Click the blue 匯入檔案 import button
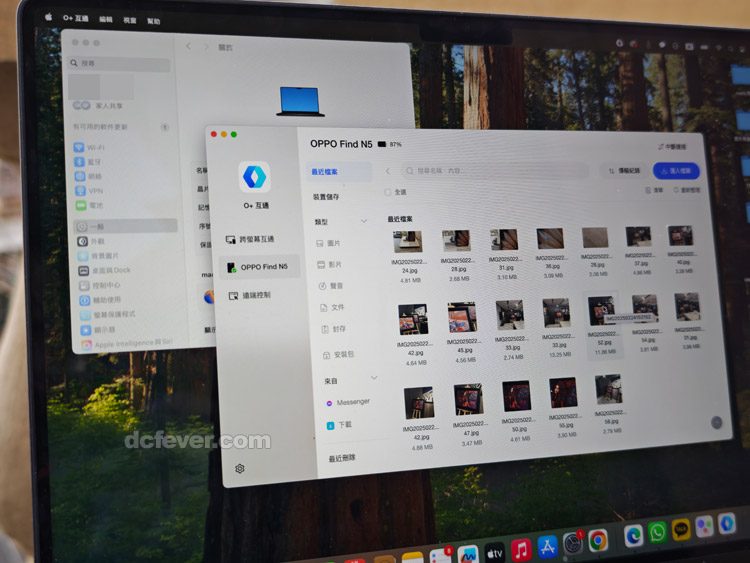Viewport: 750px width, 563px height. [676, 171]
